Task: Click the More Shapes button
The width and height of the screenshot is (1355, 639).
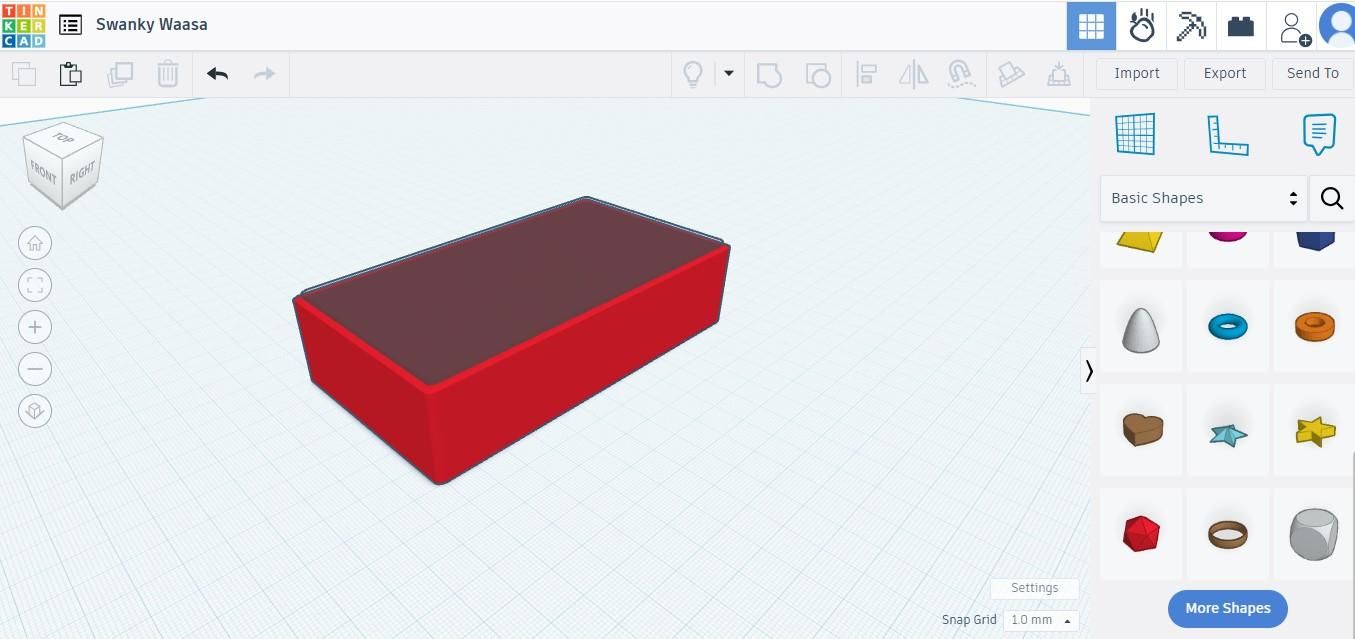Action: 1228,608
